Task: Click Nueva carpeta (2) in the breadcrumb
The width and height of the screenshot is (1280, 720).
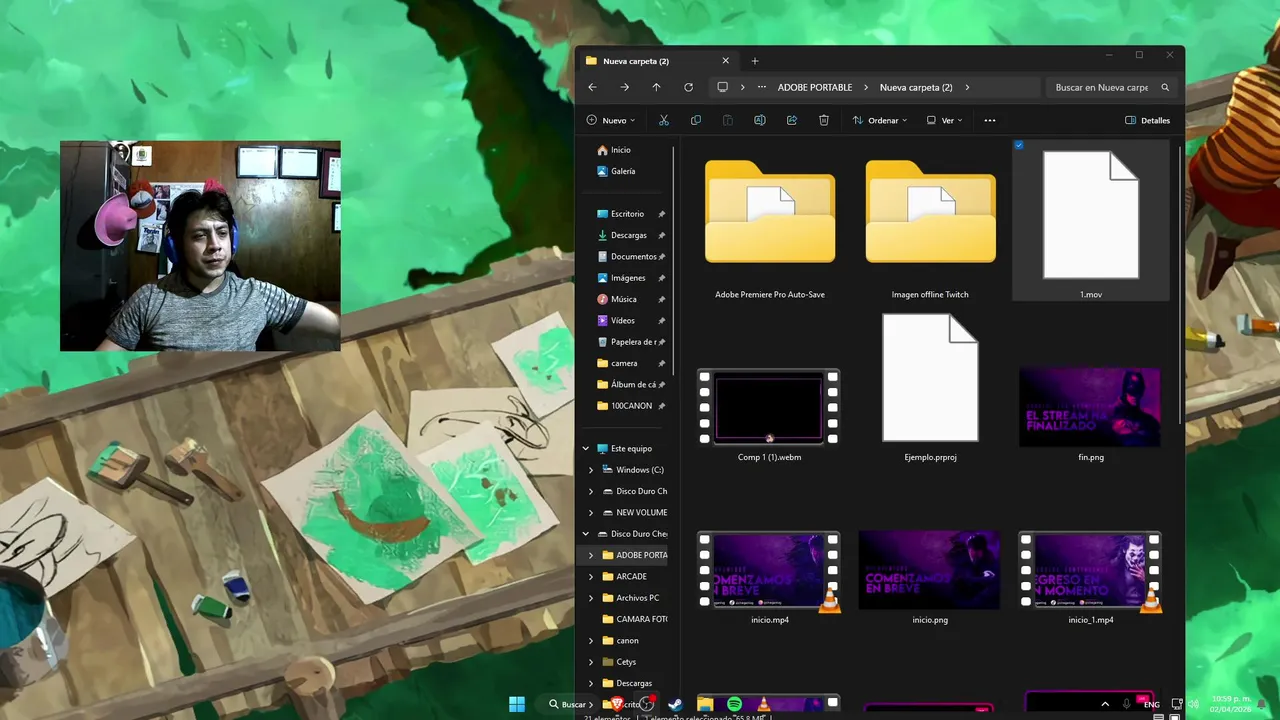Action: 916,87
